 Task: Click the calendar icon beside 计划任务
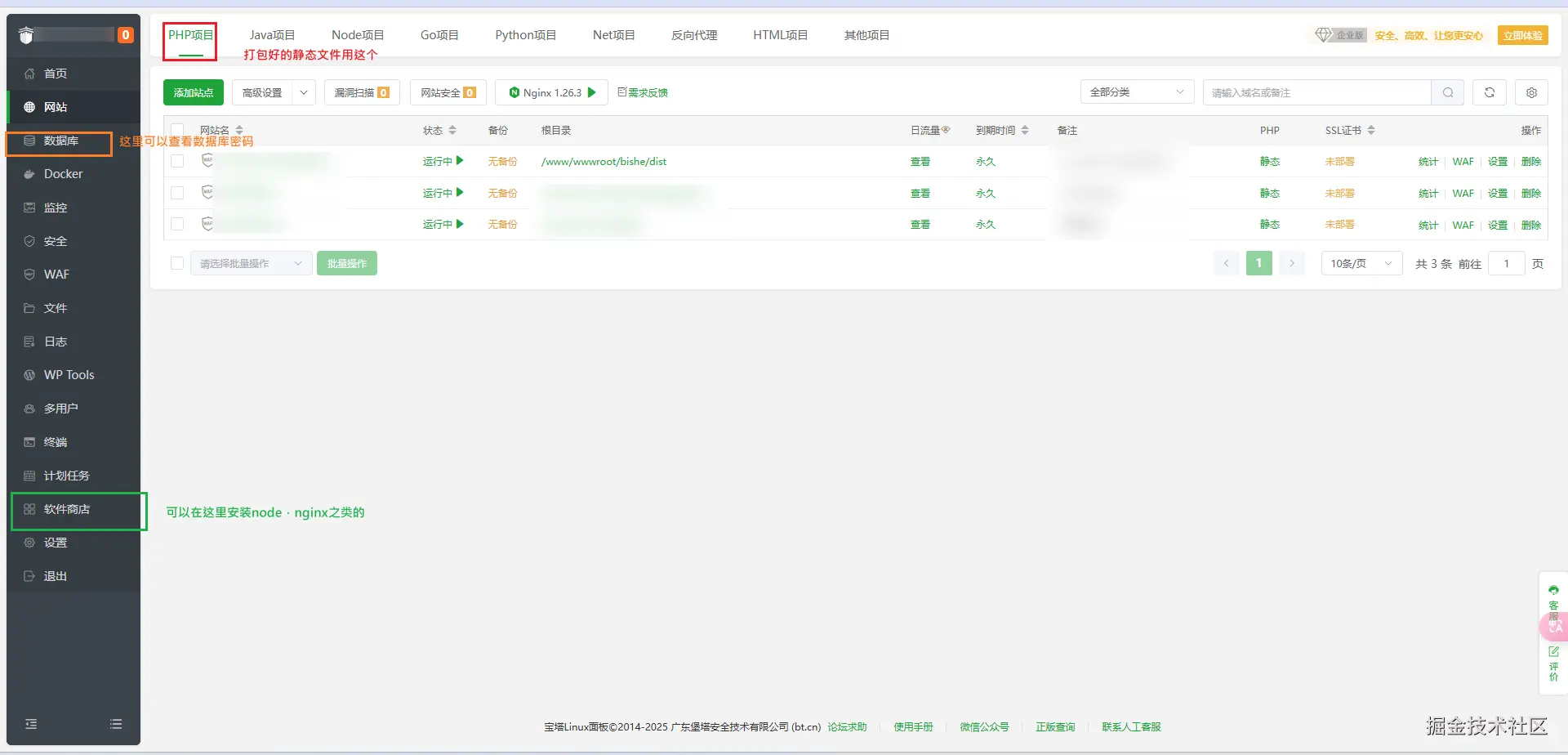pyautogui.click(x=29, y=476)
